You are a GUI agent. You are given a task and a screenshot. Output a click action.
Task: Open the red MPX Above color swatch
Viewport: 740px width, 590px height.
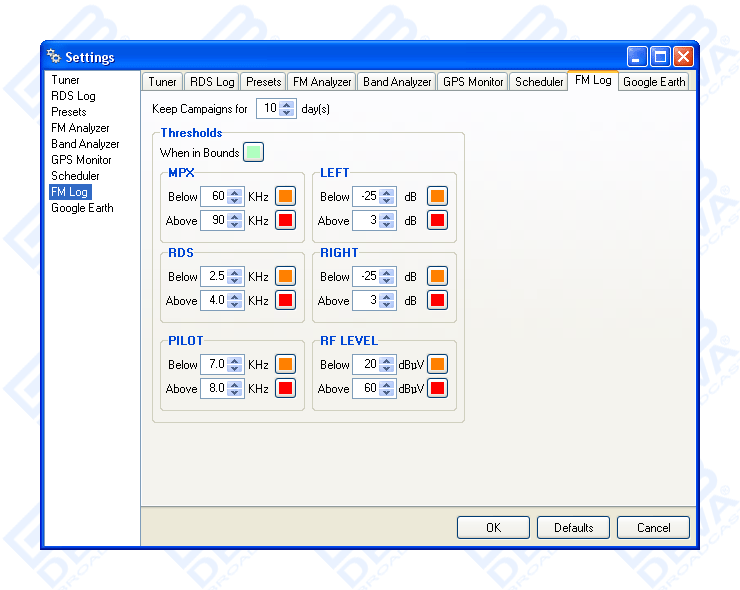(x=285, y=220)
